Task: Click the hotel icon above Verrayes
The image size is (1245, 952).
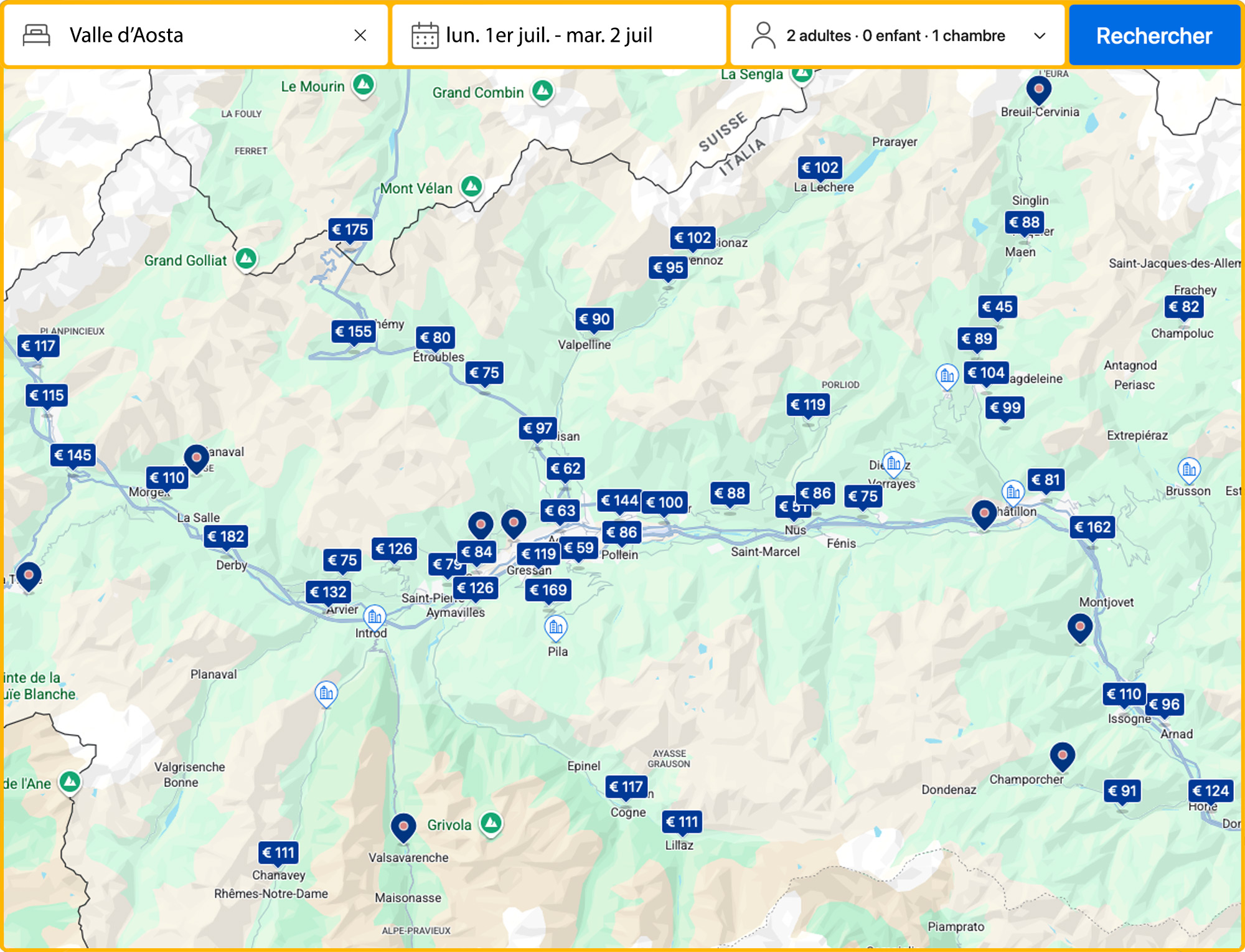Action: coord(894,463)
